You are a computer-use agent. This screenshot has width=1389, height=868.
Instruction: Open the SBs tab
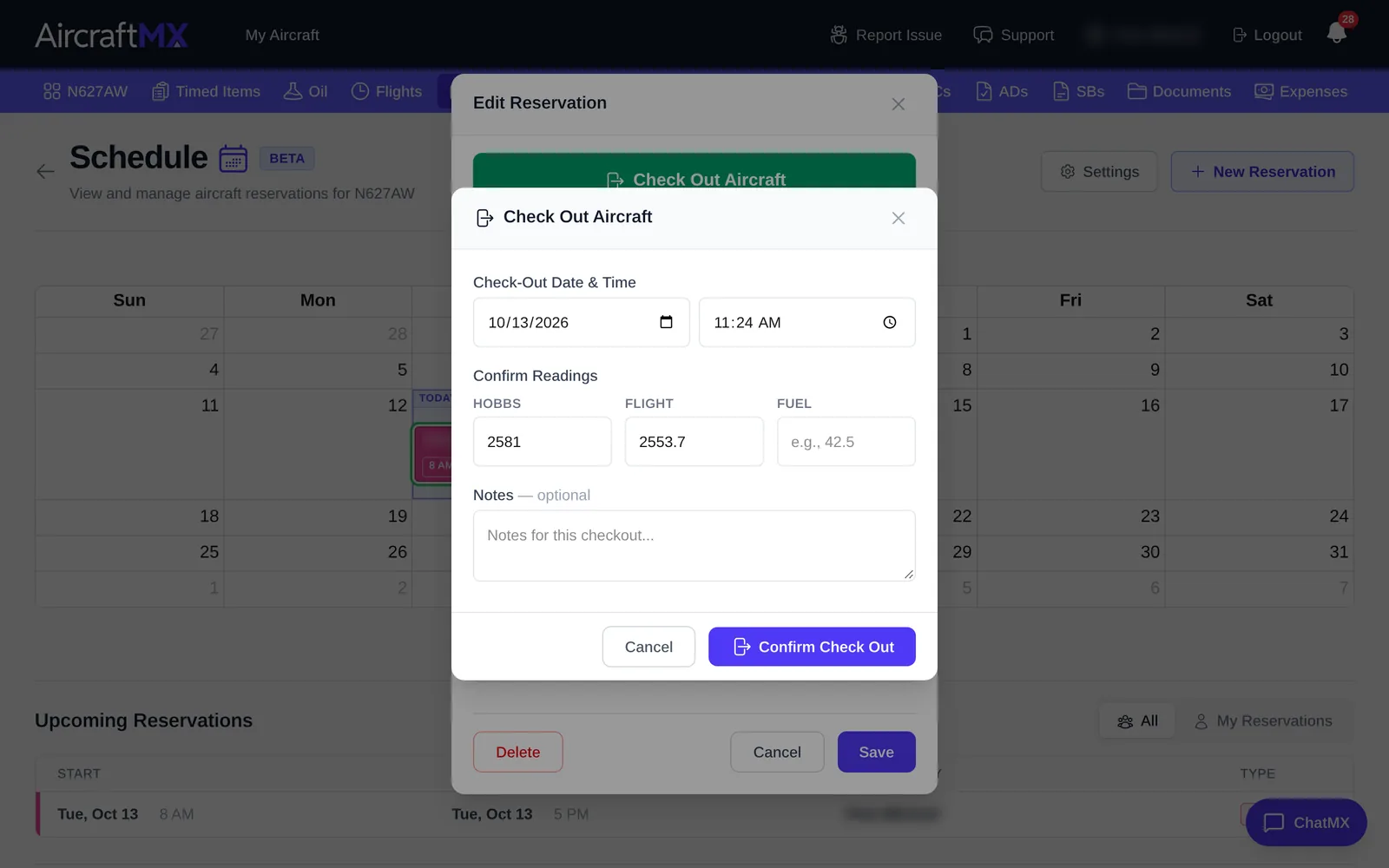coord(1078,91)
